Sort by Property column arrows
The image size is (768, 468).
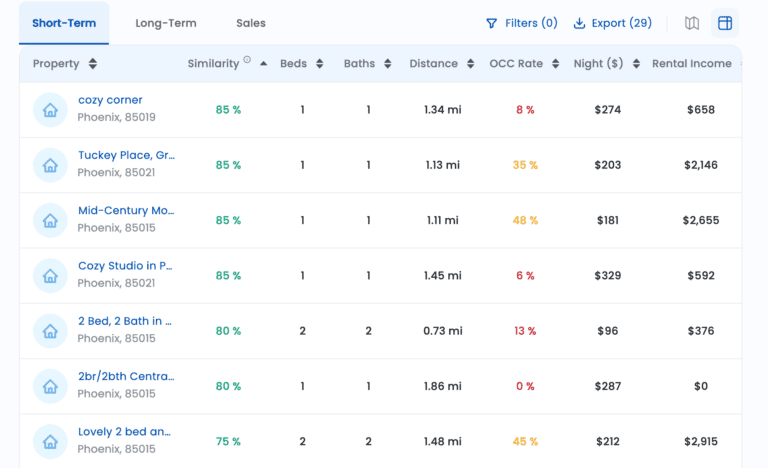[x=93, y=64]
